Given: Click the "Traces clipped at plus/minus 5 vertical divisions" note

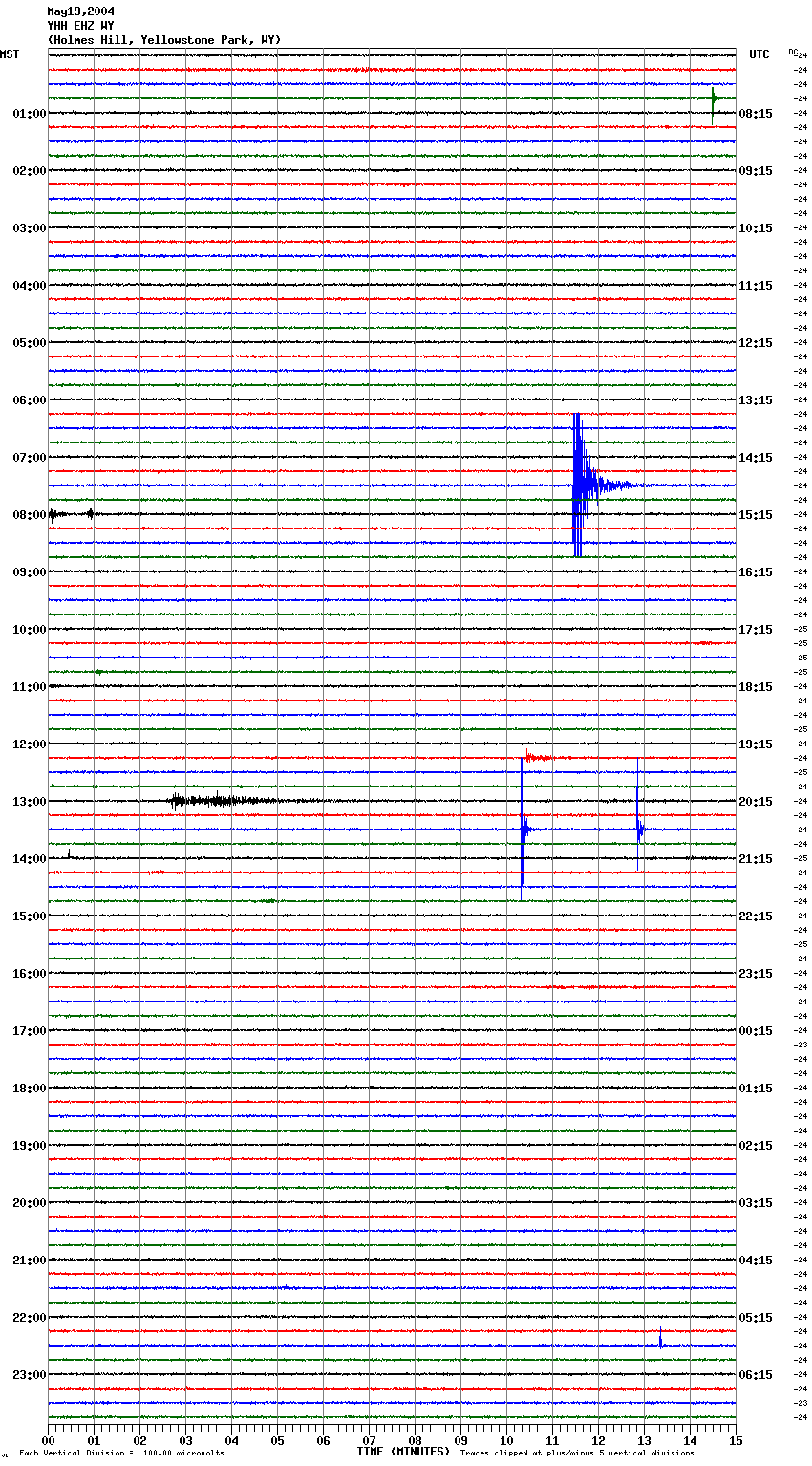Looking at the screenshot, I should click(x=577, y=1454).
